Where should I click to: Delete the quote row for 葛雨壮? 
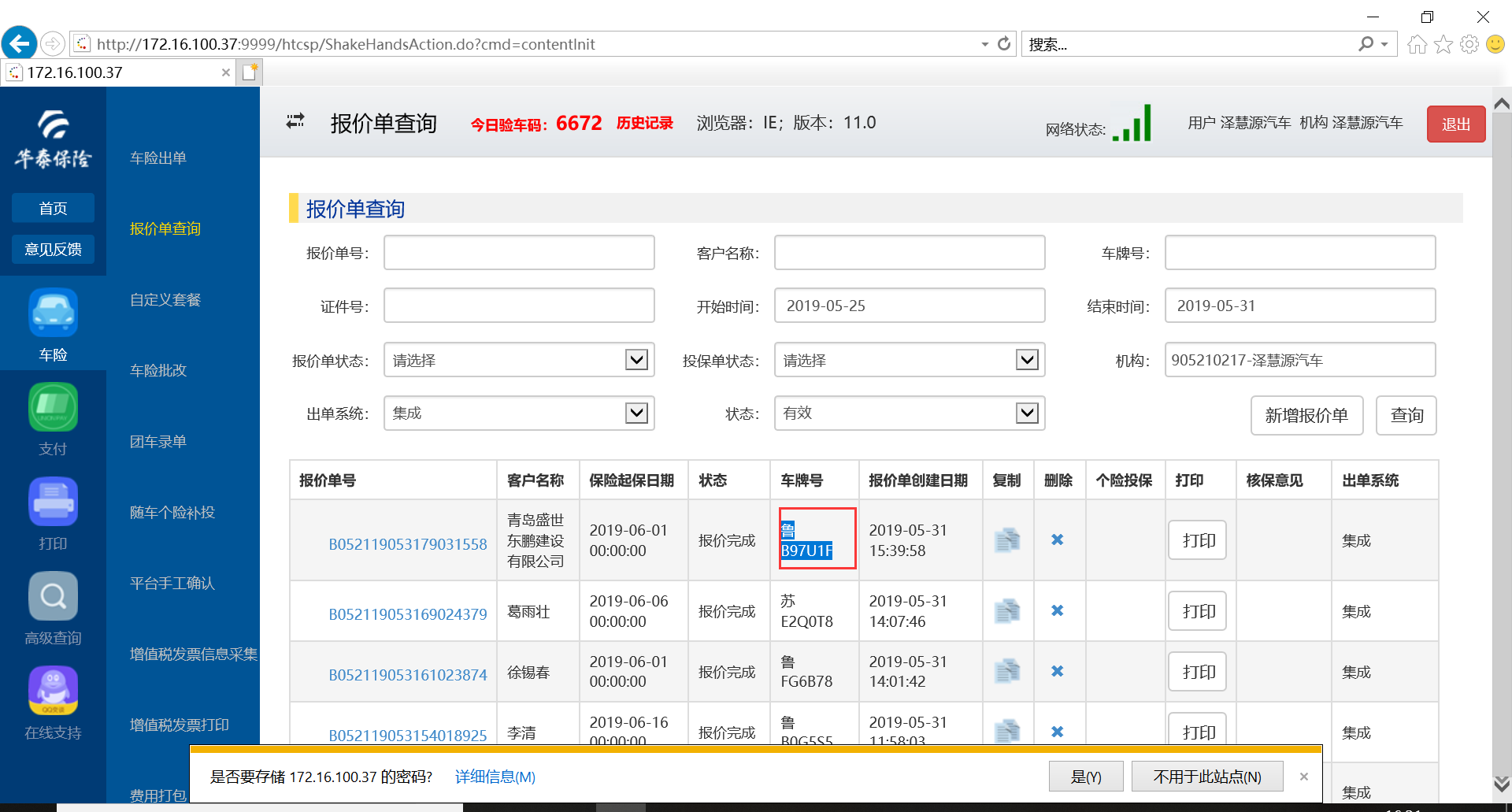coord(1057,611)
